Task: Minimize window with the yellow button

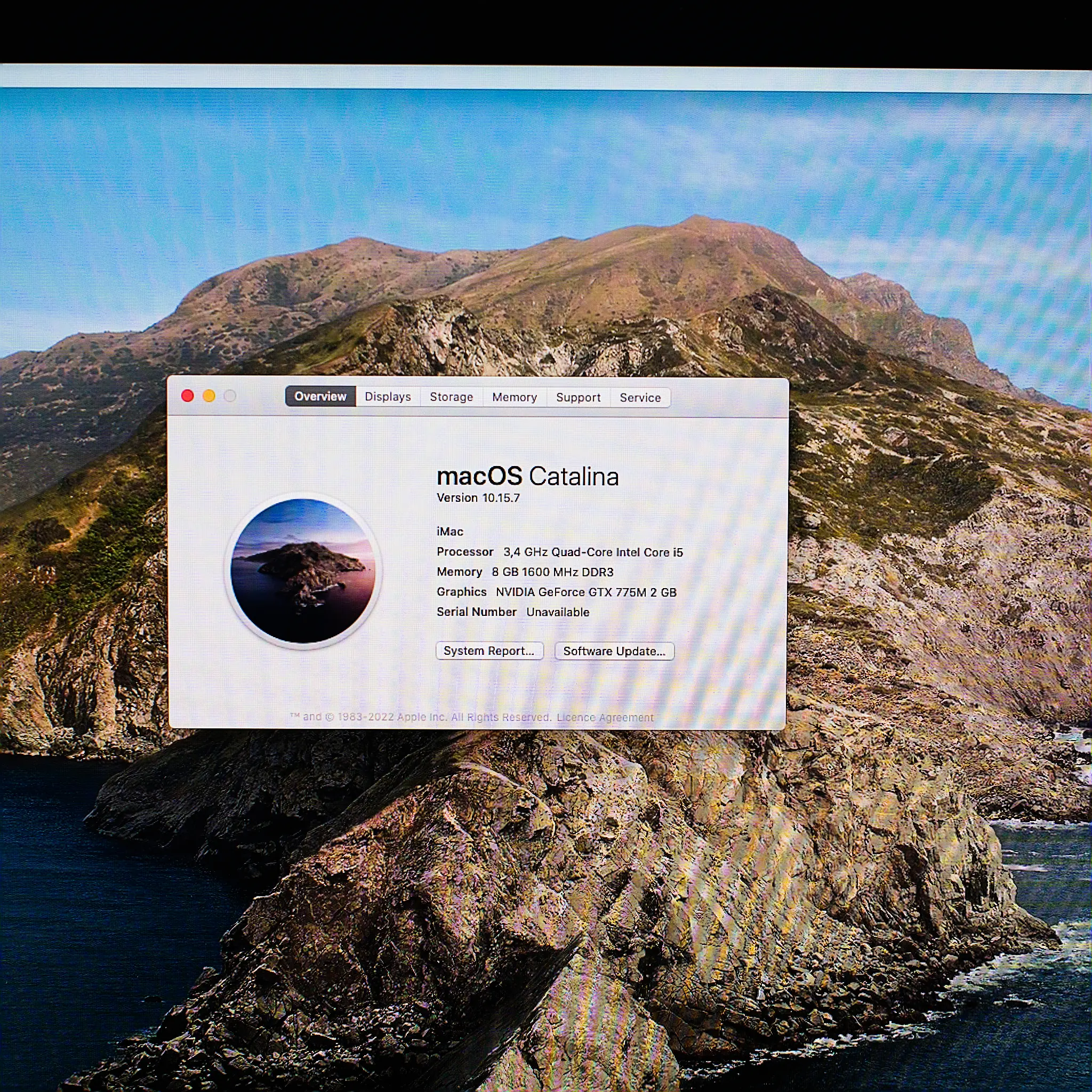Action: pos(208,396)
